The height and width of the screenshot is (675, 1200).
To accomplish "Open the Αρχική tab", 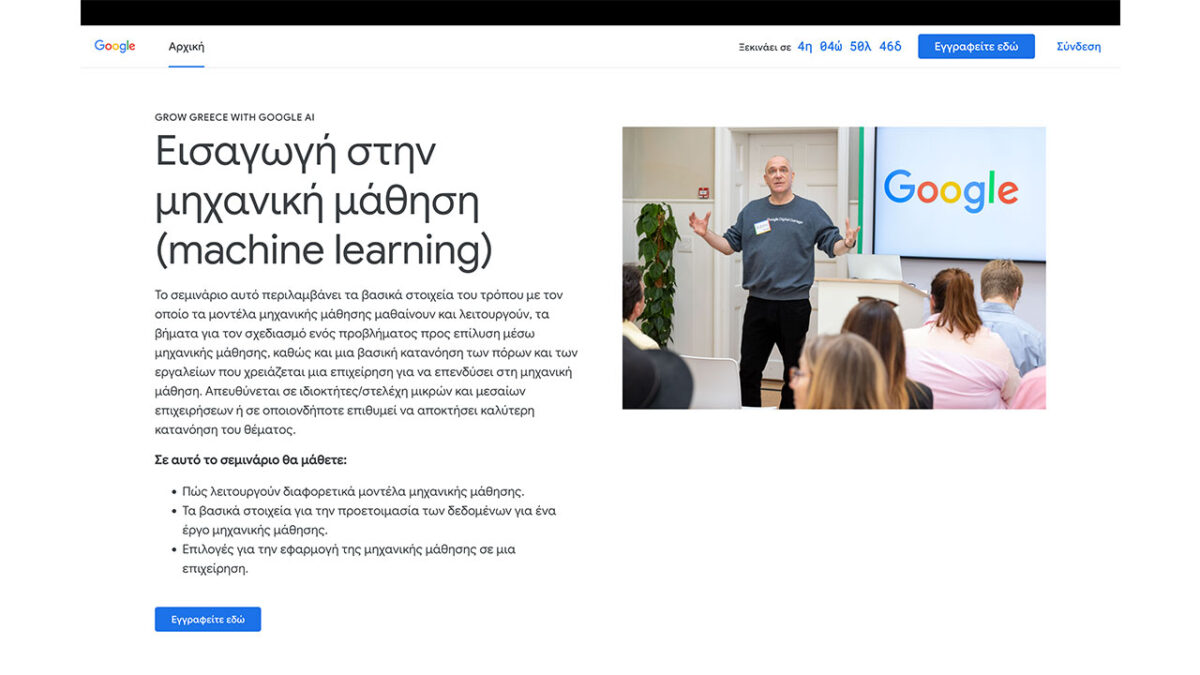I will pyautogui.click(x=186, y=47).
